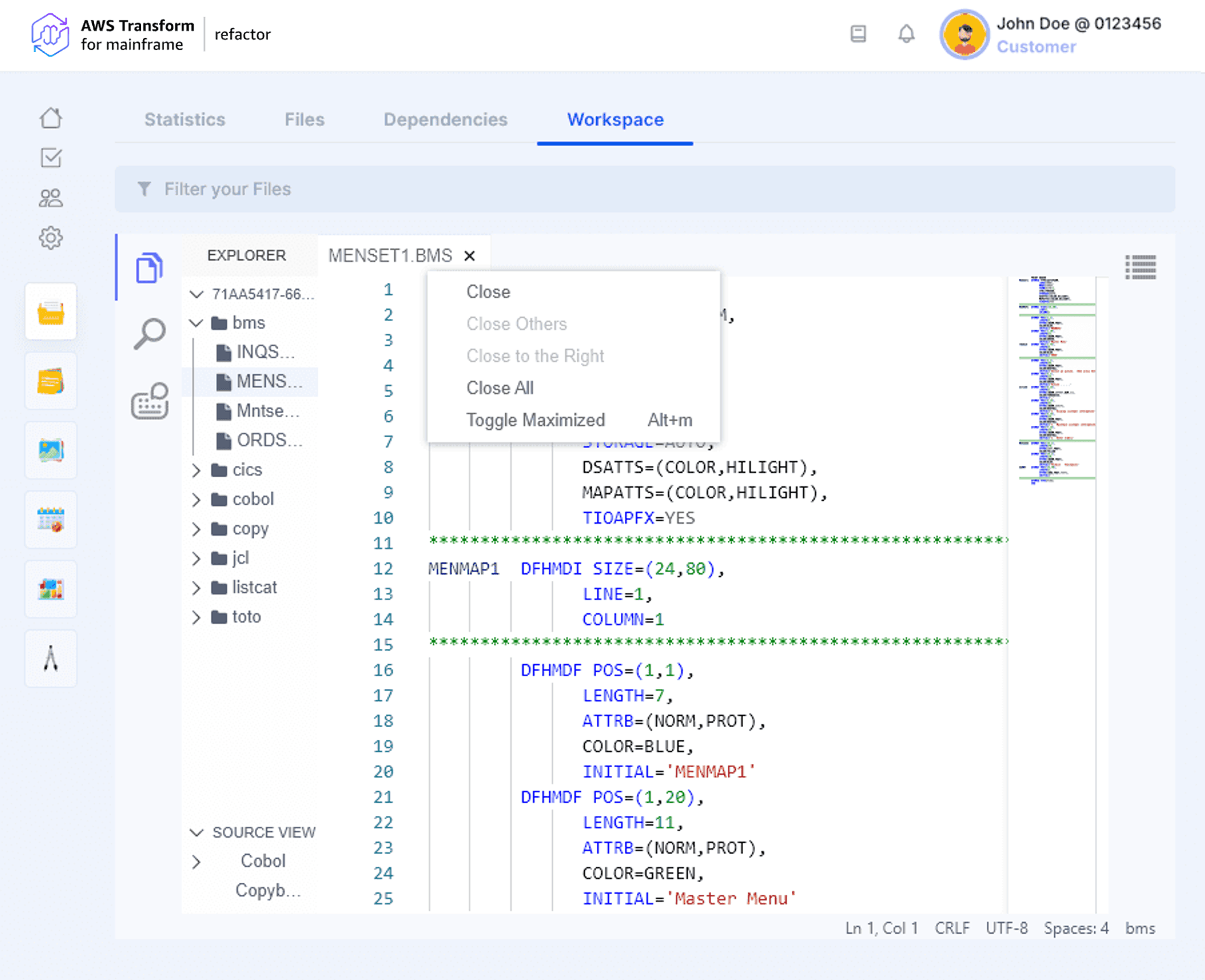1205x980 pixels.
Task: Close the MENSET1.BMS editor tab
Action: coord(470,255)
